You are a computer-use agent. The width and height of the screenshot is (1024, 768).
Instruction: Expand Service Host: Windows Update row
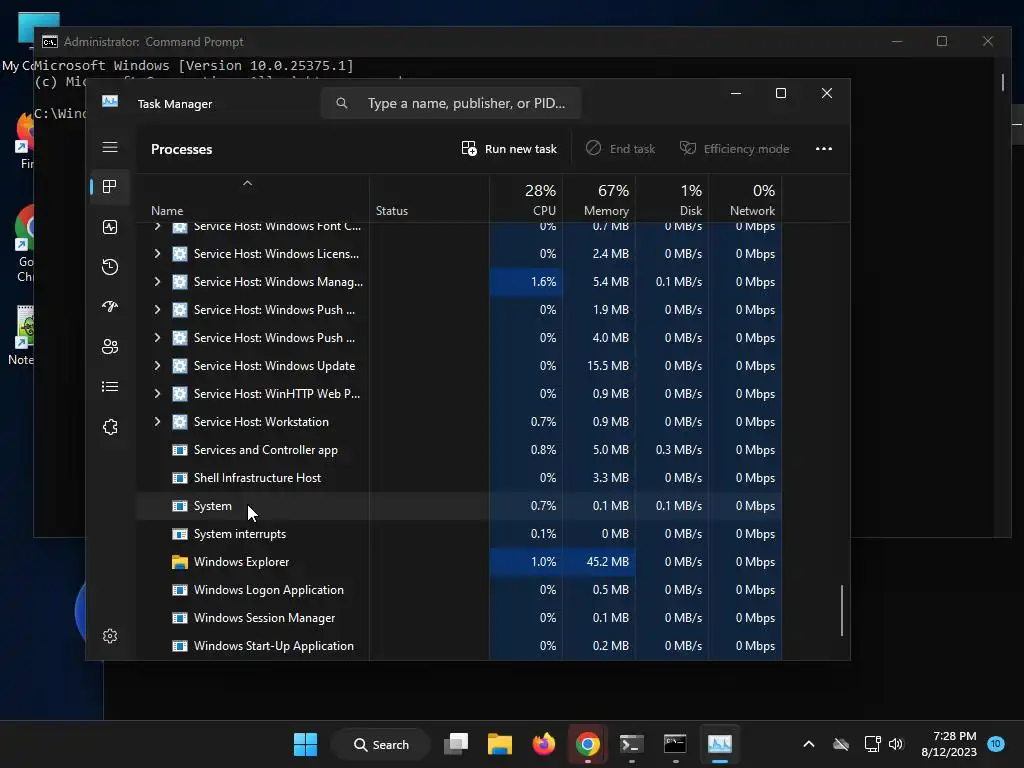coord(157,366)
